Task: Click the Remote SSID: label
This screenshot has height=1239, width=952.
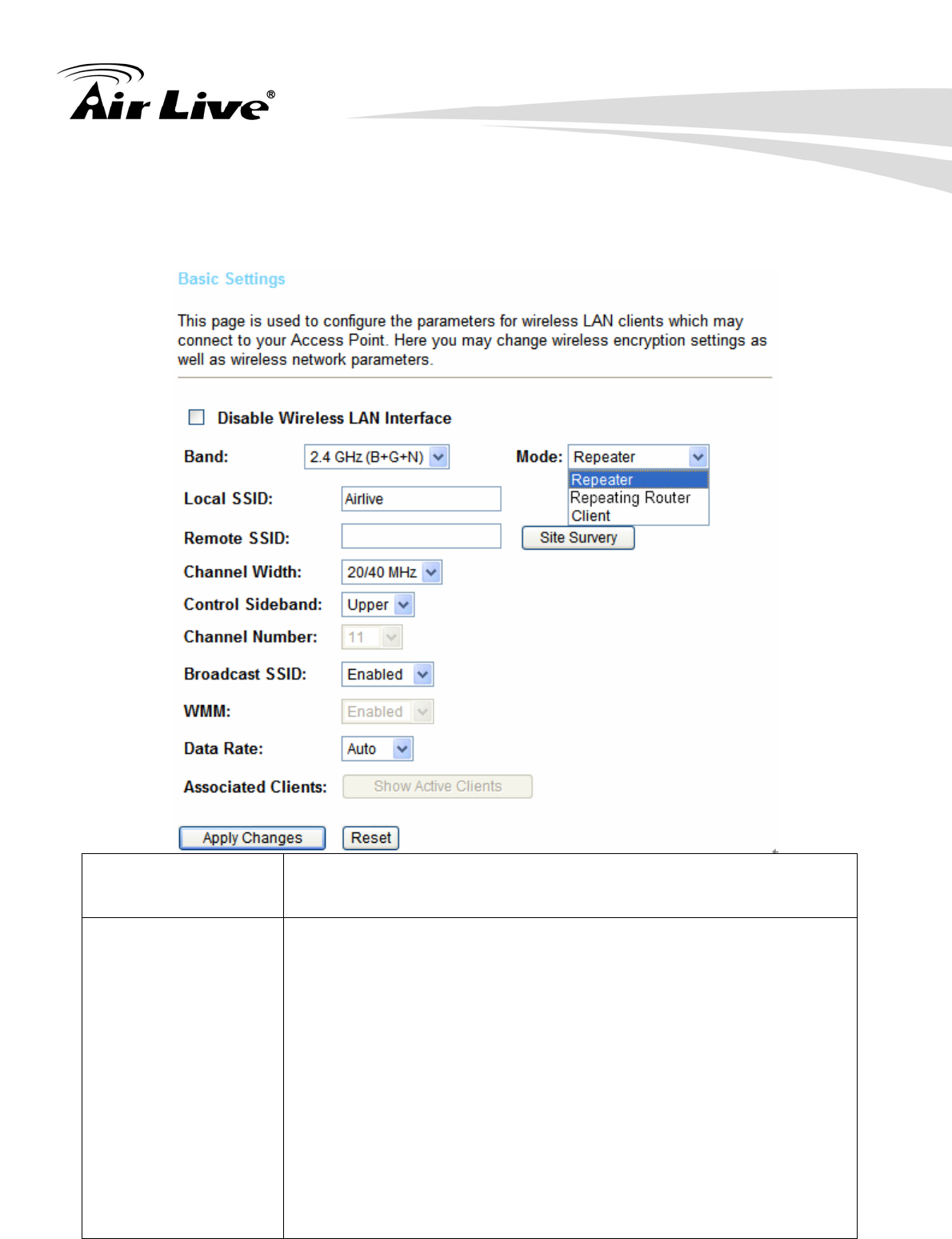Action: [237, 538]
